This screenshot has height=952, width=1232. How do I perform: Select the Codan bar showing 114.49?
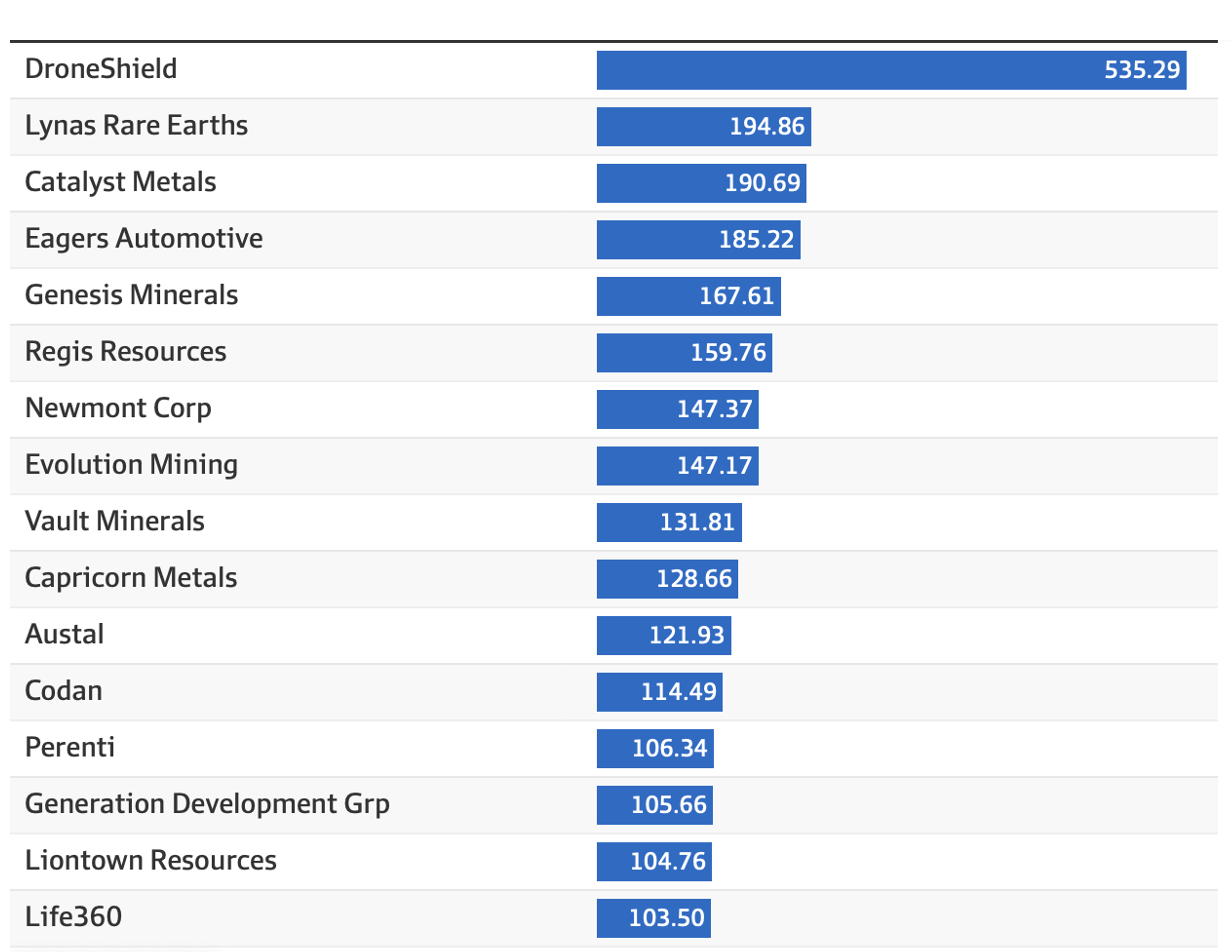659,691
